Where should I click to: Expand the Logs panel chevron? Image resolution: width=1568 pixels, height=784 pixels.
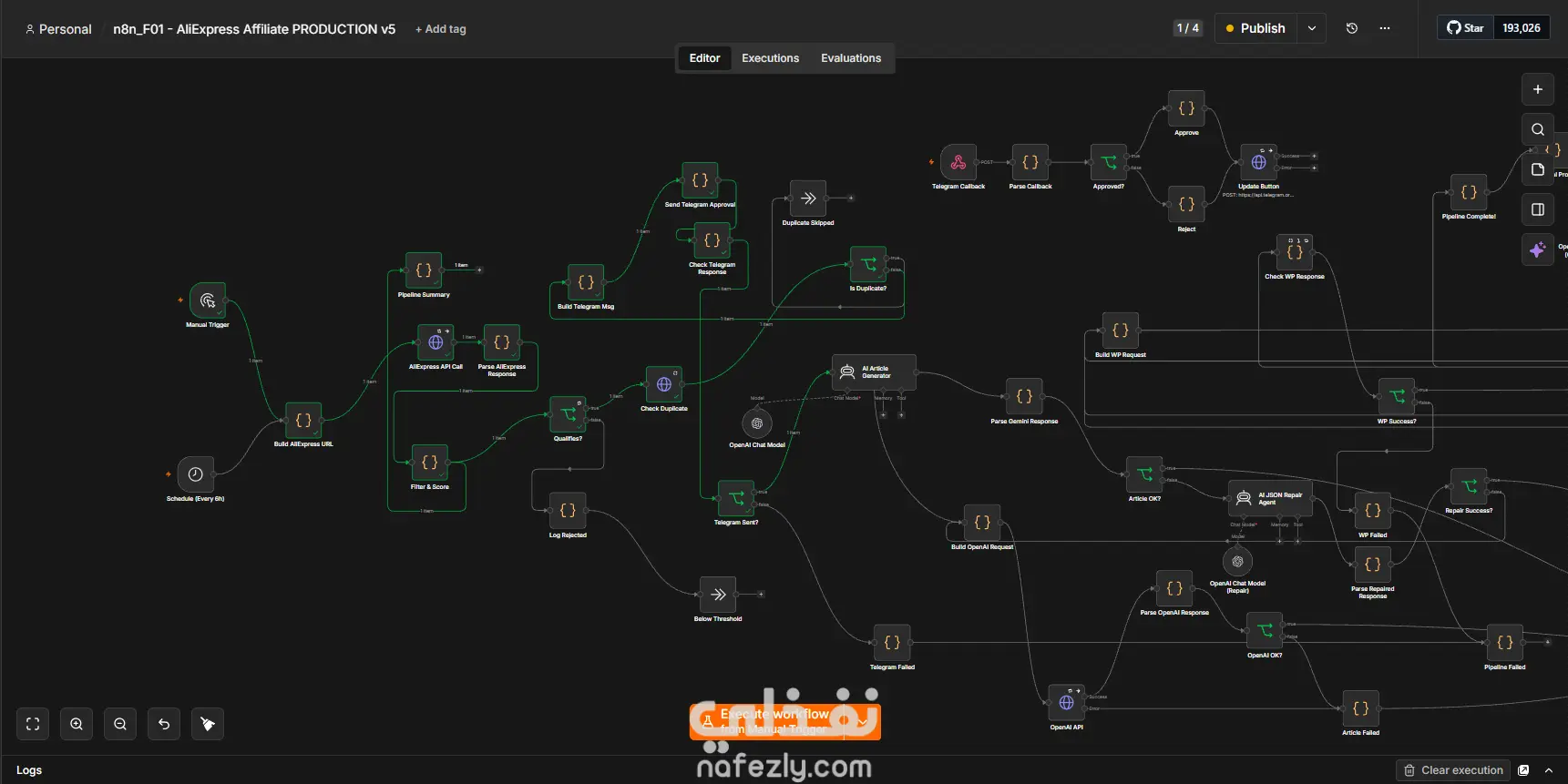(1549, 770)
